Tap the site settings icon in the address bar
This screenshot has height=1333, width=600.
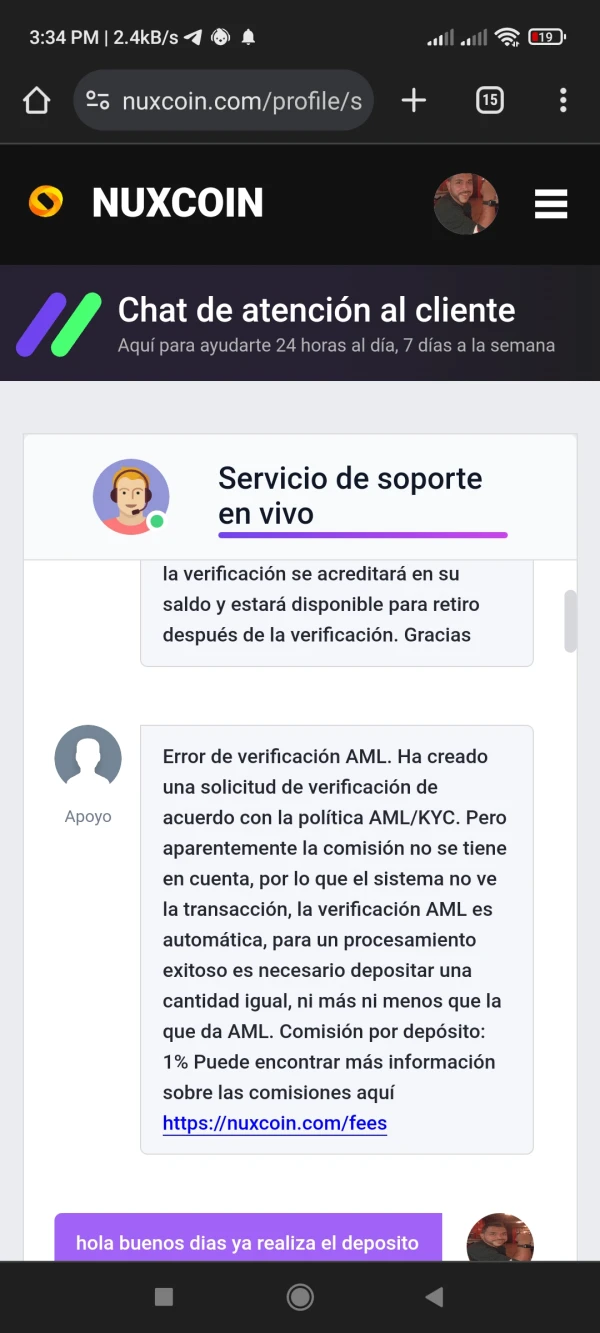click(x=97, y=100)
